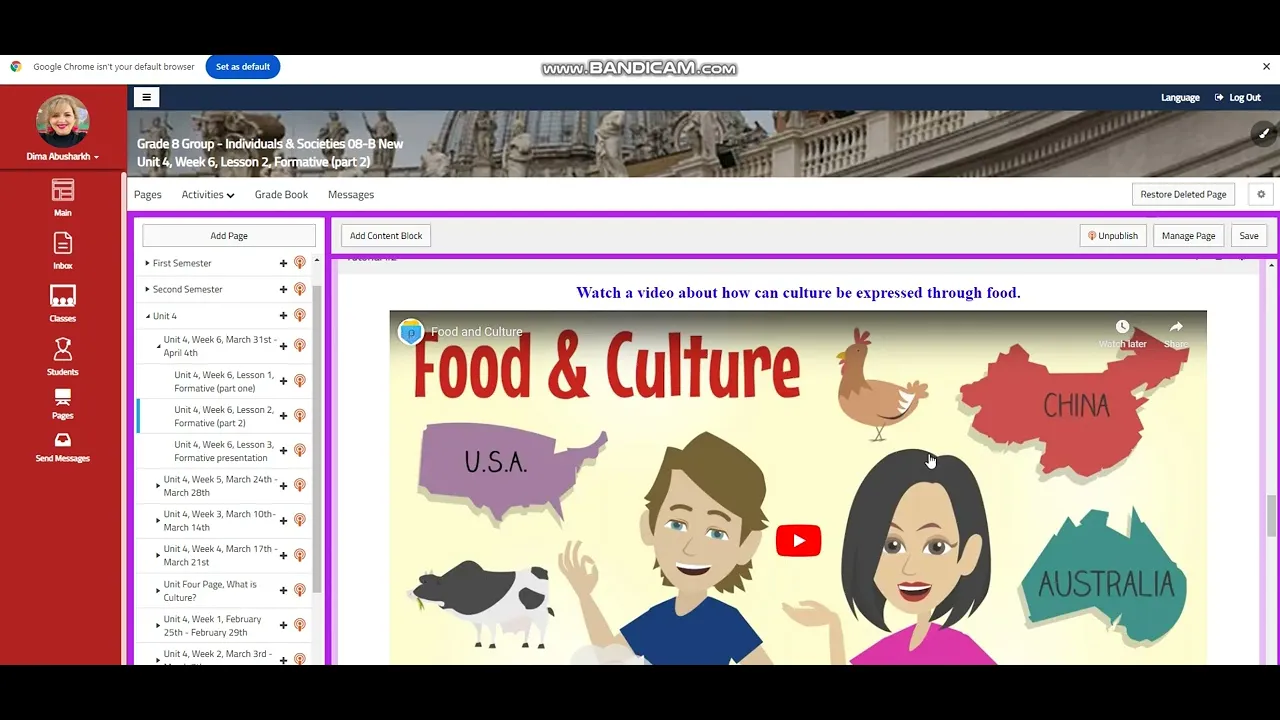The width and height of the screenshot is (1280, 720).
Task: Play the Food and Culture YouTube video
Action: (x=798, y=541)
